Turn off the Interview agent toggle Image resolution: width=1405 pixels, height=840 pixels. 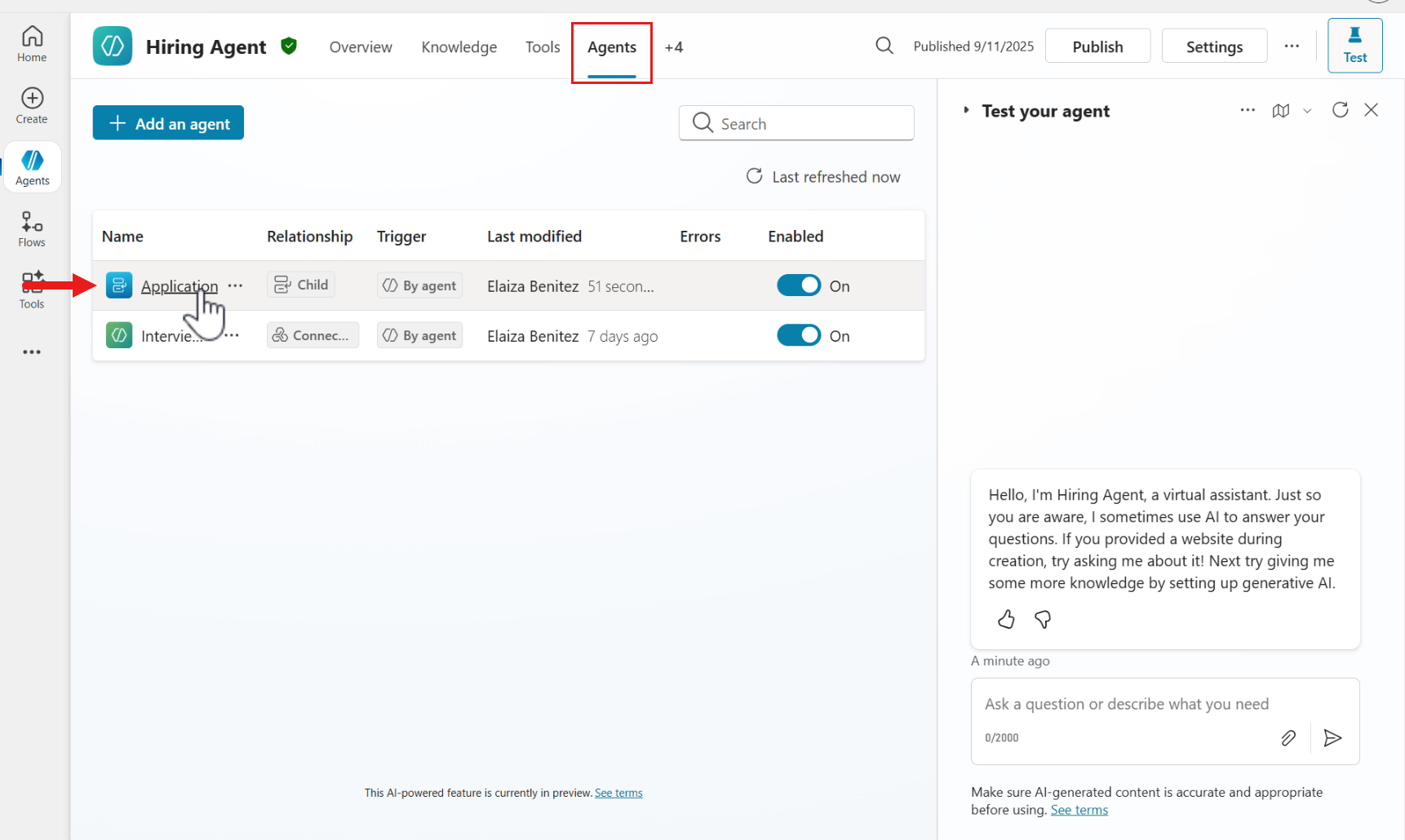click(798, 335)
